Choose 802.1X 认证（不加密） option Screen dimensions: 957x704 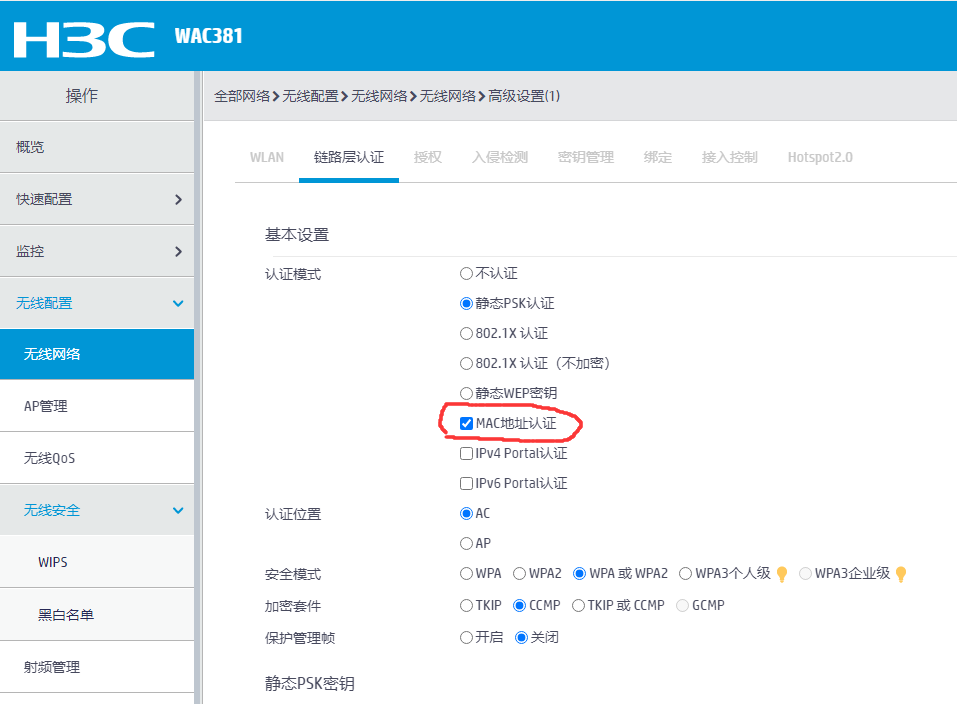click(x=466, y=363)
